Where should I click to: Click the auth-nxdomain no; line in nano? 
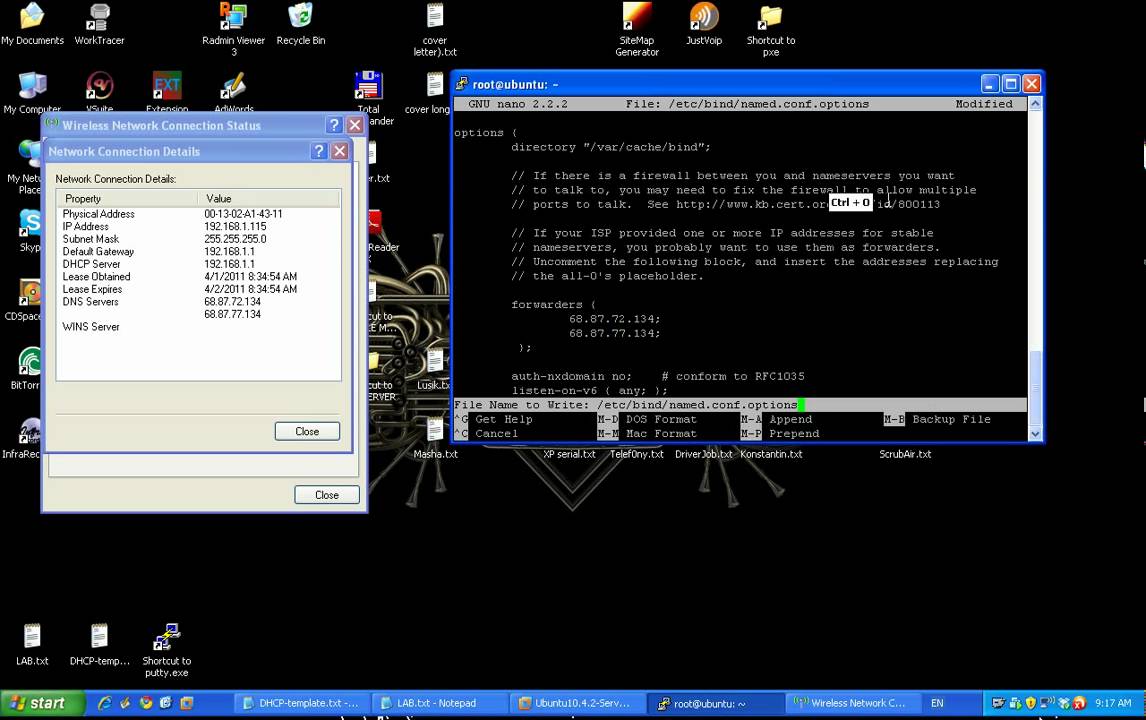(x=658, y=376)
